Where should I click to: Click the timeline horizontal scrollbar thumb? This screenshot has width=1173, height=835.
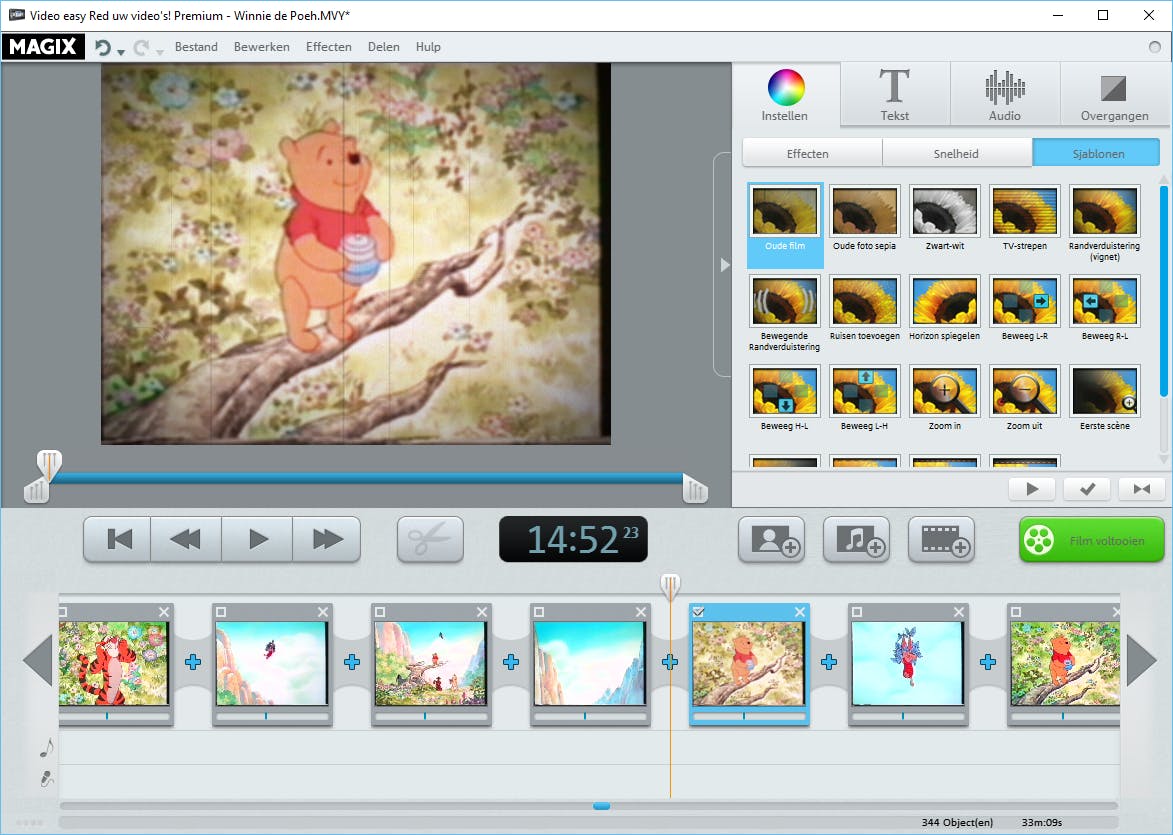tap(601, 807)
